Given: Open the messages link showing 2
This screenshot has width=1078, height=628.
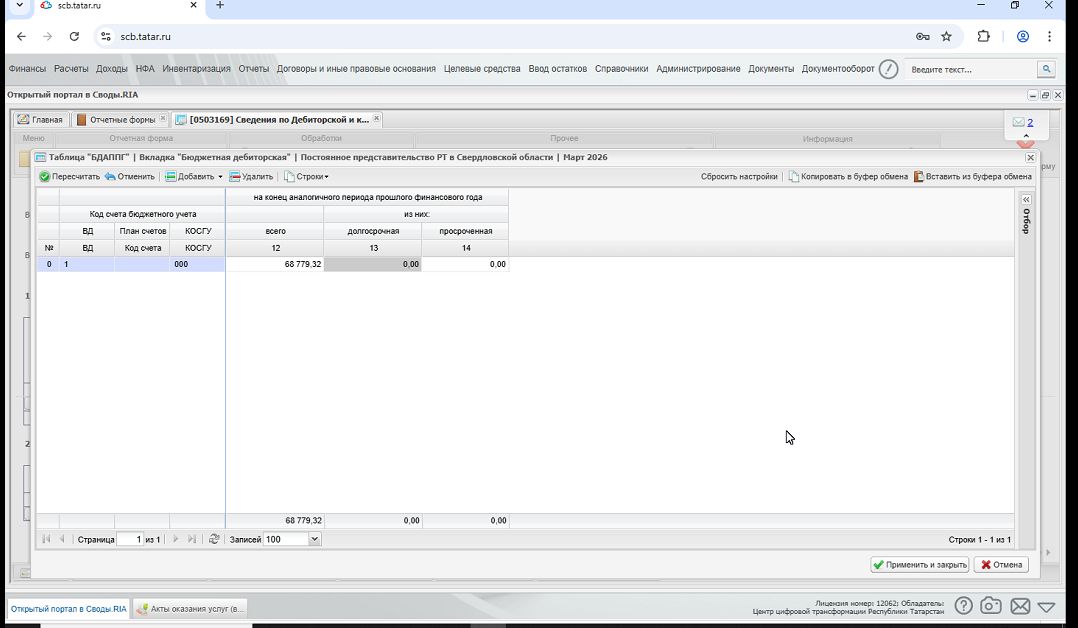Looking at the screenshot, I should tap(1030, 122).
